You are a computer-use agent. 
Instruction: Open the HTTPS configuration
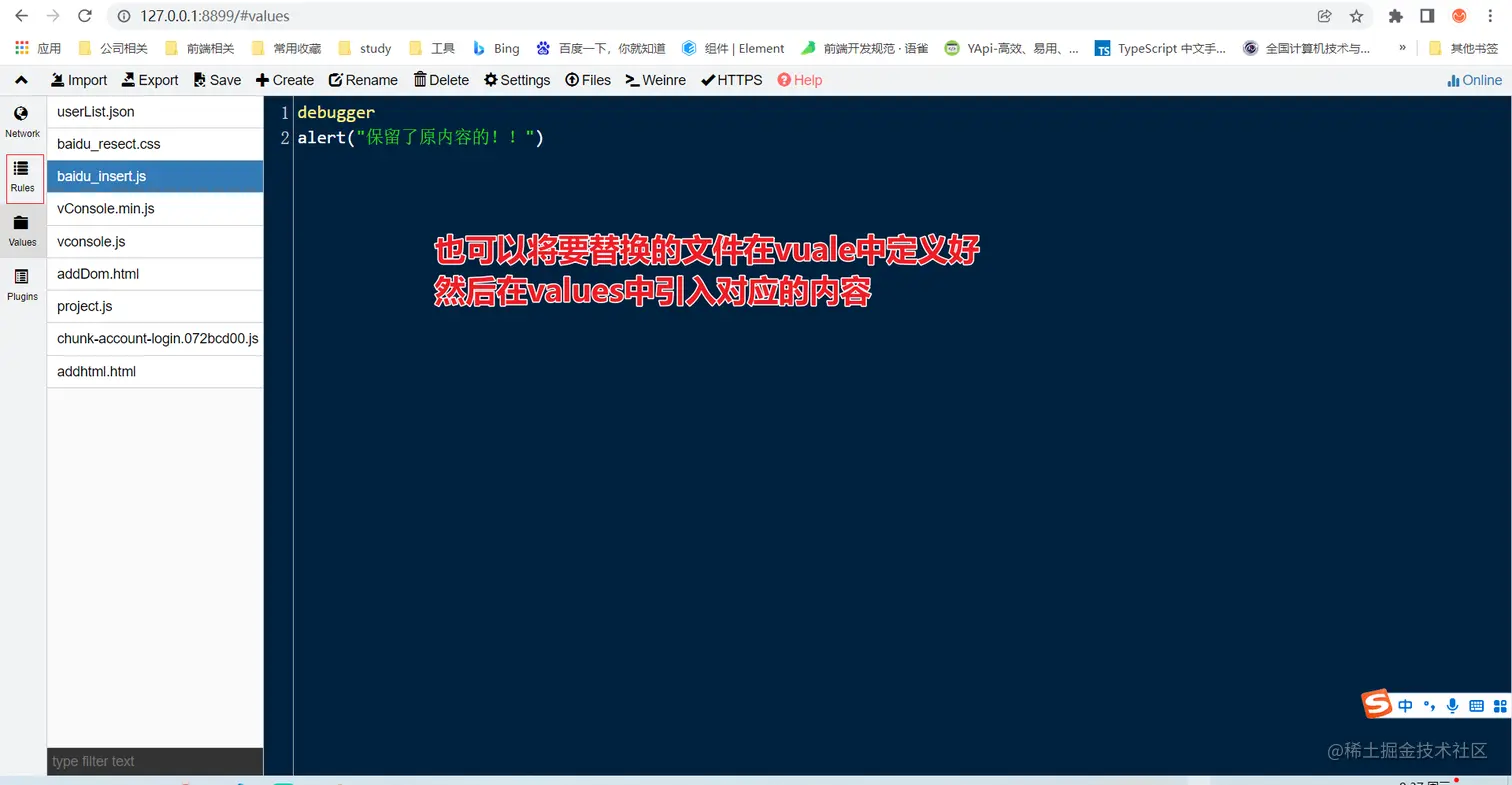coord(732,80)
